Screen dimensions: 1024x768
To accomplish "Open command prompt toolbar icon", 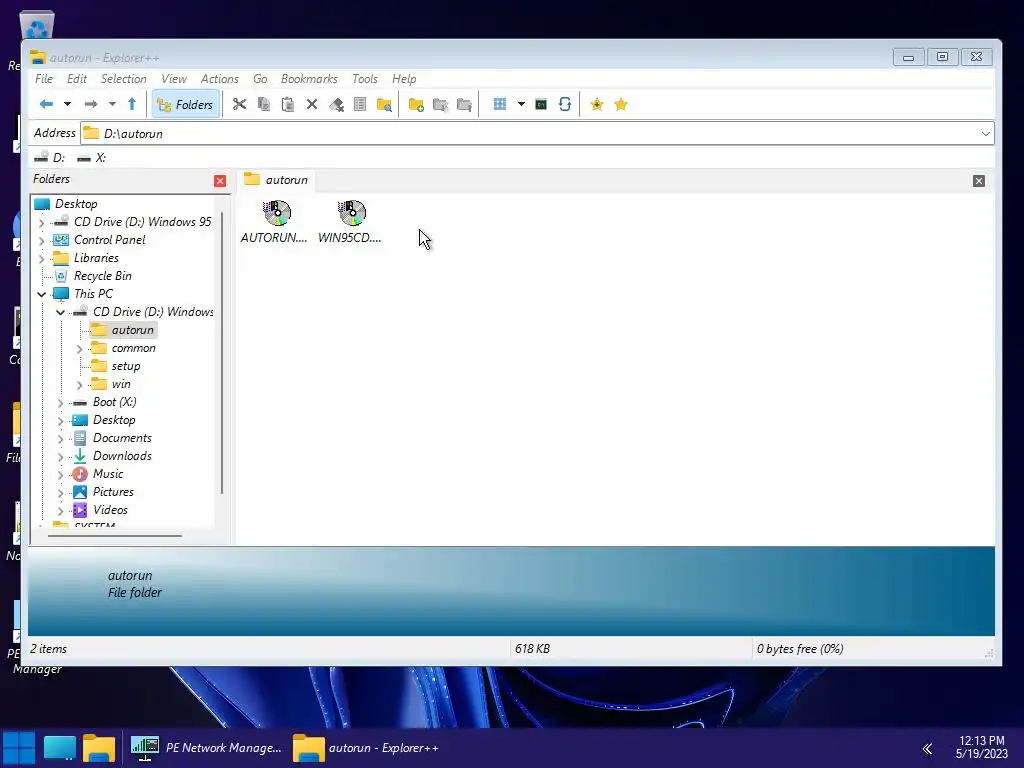I will [541, 104].
